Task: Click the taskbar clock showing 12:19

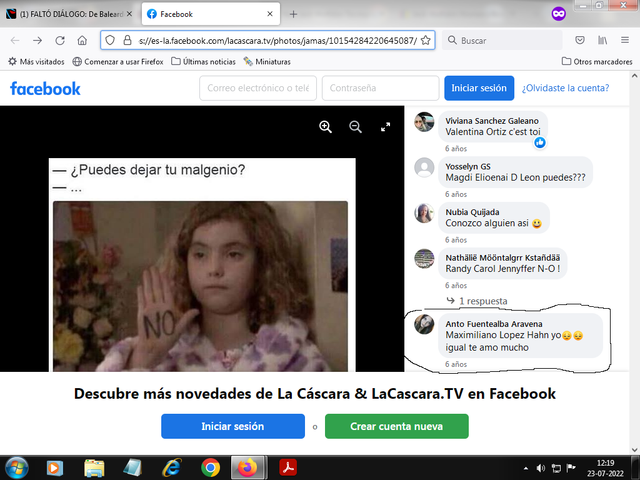Action: point(605,468)
